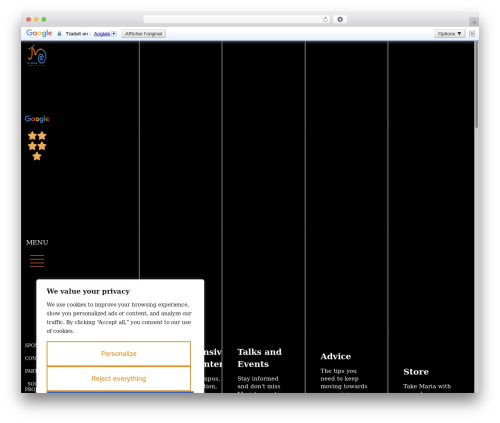Image resolution: width=500 pixels, height=423 pixels.
Task: Open the Advice section heading
Action: click(x=336, y=356)
